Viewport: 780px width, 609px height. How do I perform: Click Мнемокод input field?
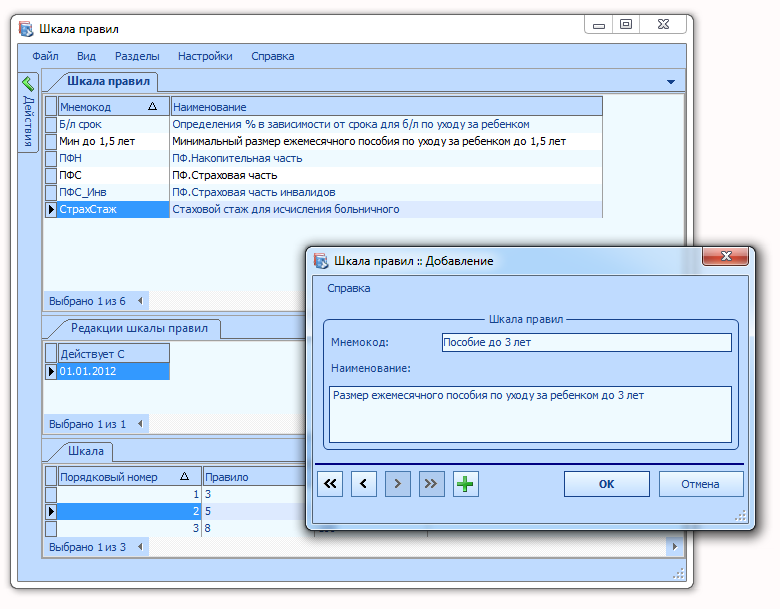[x=587, y=342]
